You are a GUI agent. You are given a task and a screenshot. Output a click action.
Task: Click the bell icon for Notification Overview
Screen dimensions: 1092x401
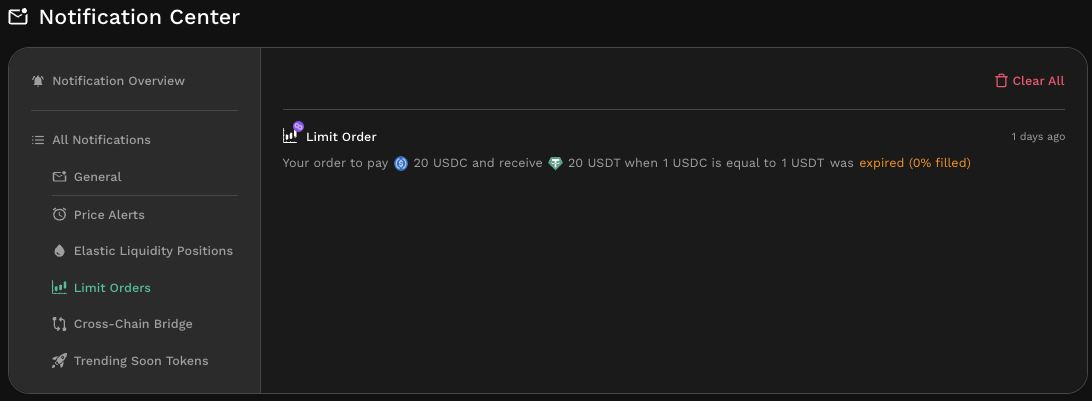click(x=38, y=81)
